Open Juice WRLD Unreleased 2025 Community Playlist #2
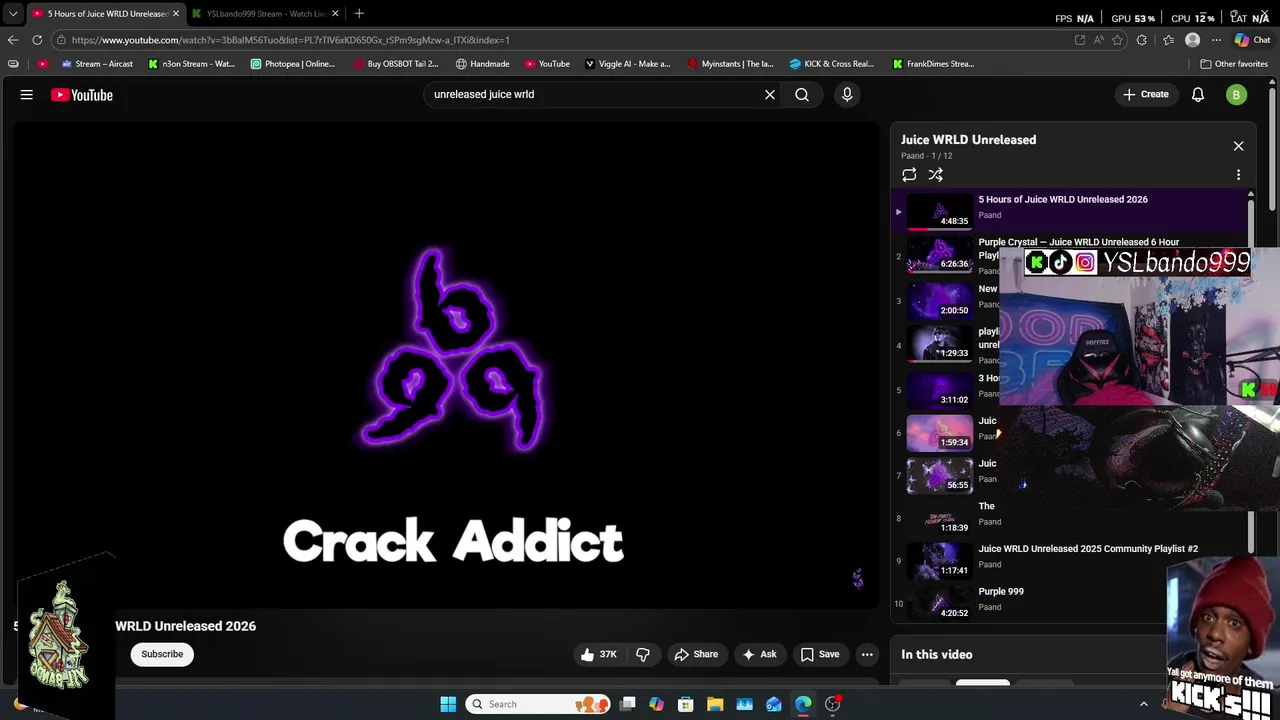Screen dimensions: 1280x720 (1088, 549)
